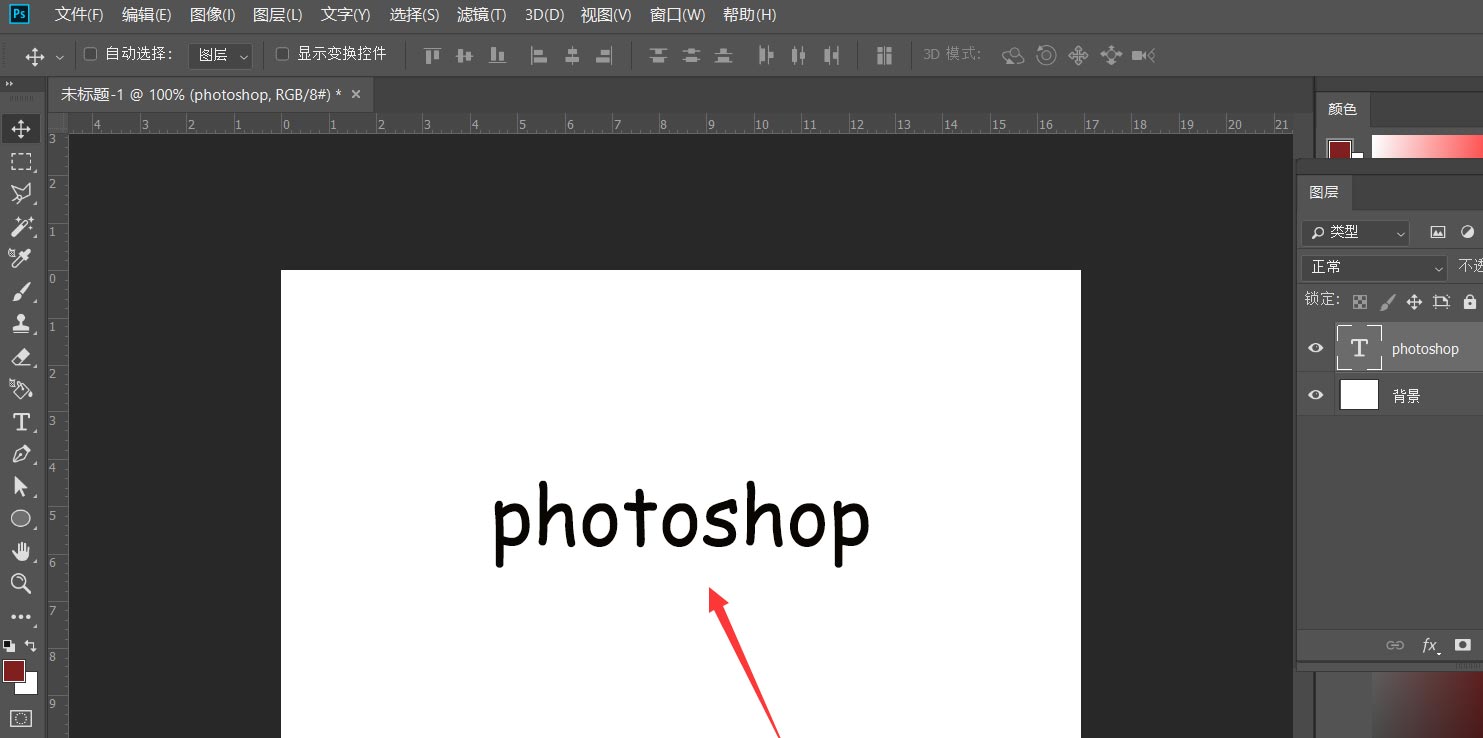
Task: Select the Move tool in the toolbox
Action: pos(21,129)
